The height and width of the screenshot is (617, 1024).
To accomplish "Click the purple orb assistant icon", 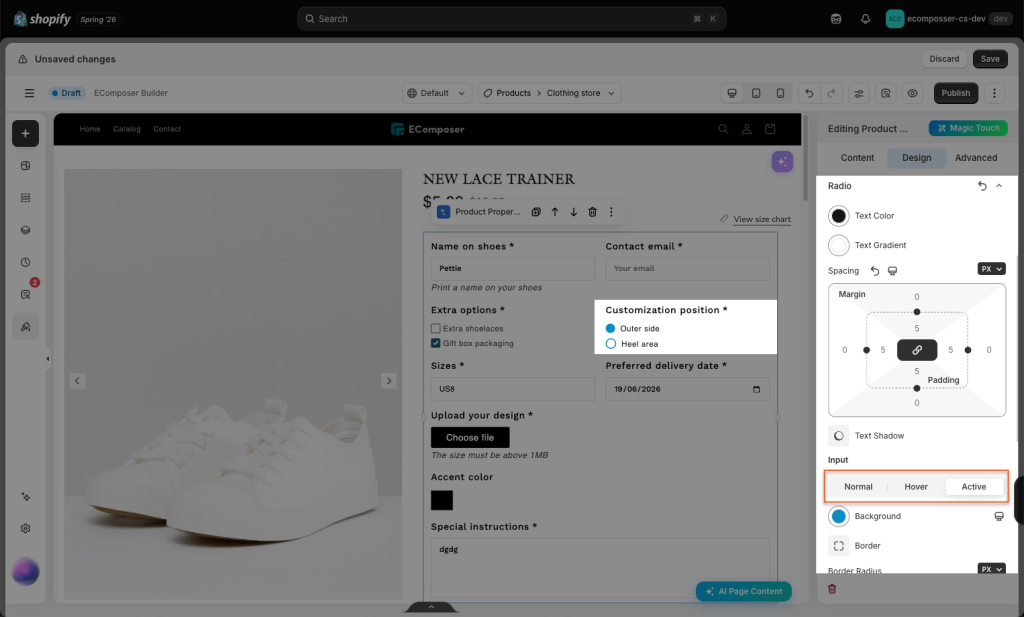I will pos(25,573).
